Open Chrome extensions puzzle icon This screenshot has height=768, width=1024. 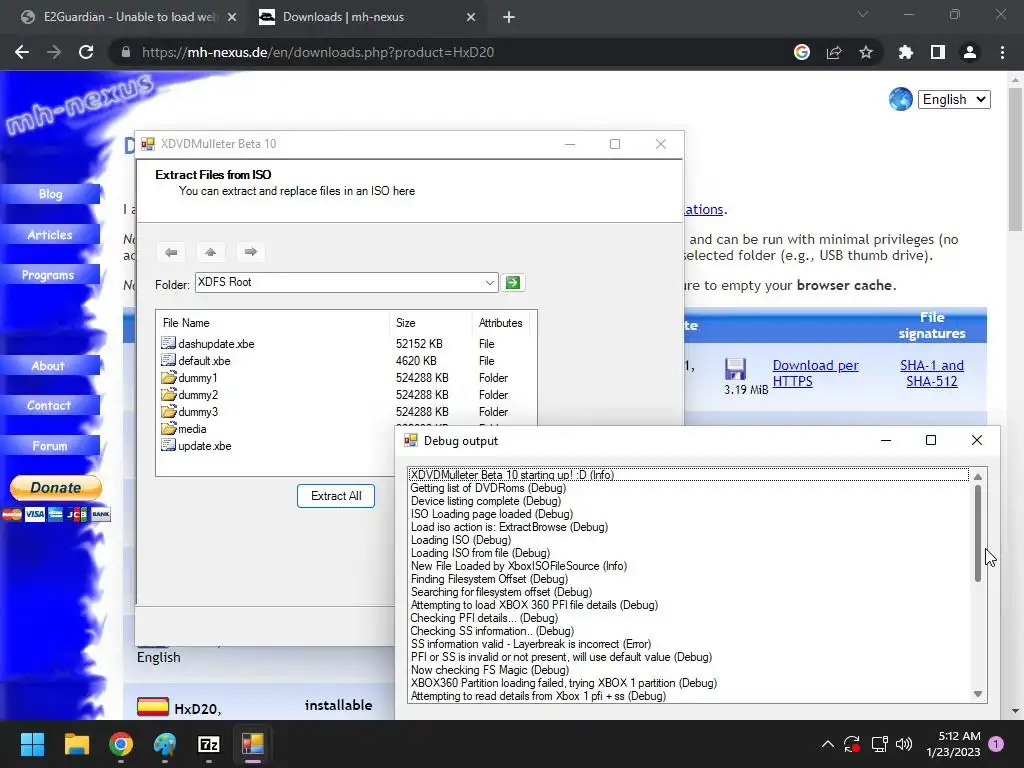(906, 52)
